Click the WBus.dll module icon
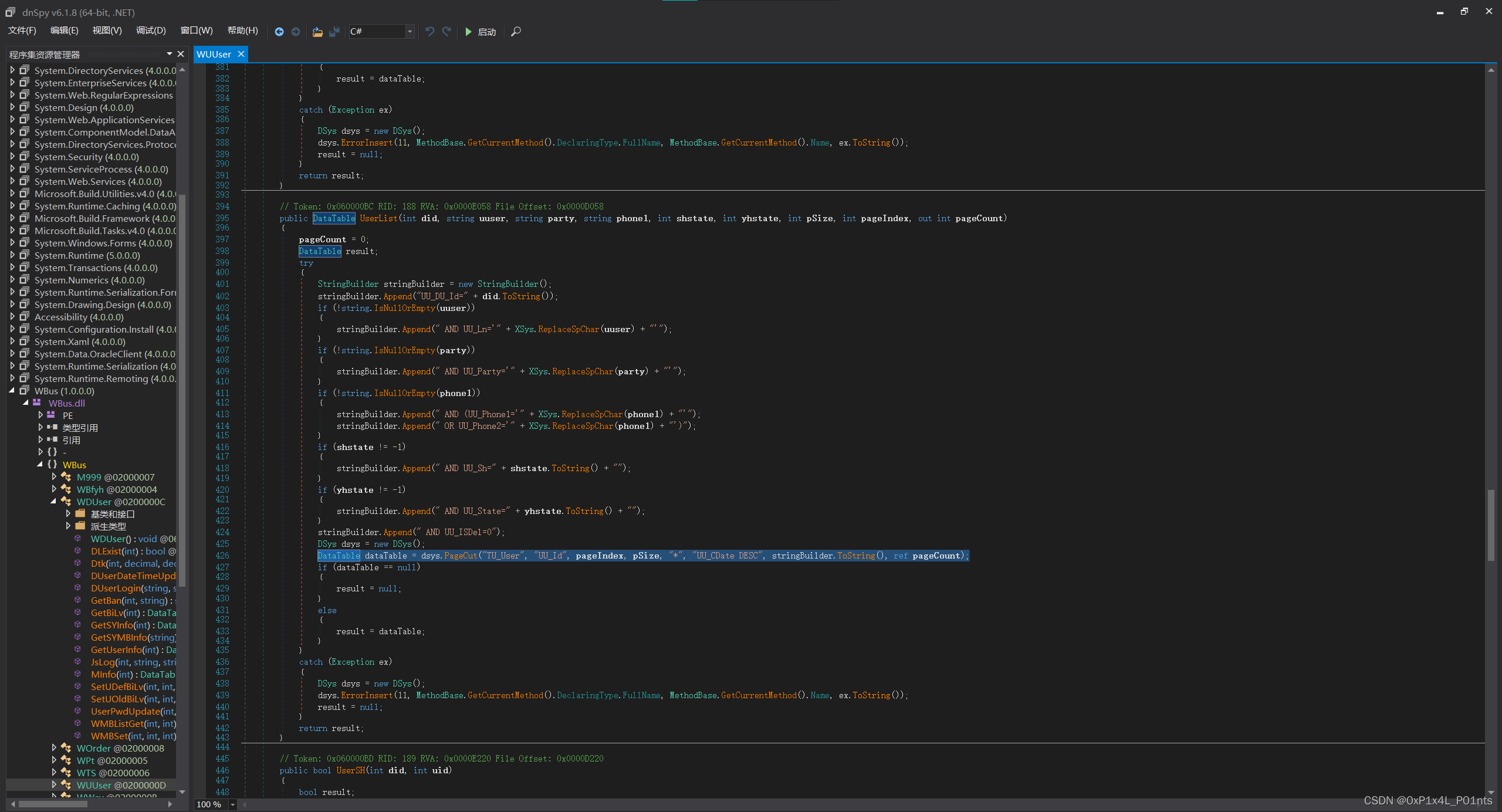 pyautogui.click(x=37, y=402)
